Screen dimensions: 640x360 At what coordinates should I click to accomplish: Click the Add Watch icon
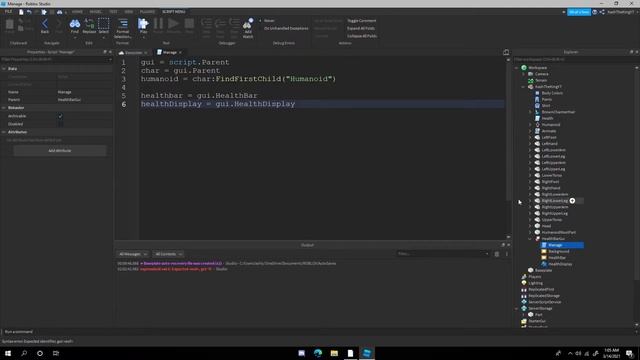[x=248, y=24]
